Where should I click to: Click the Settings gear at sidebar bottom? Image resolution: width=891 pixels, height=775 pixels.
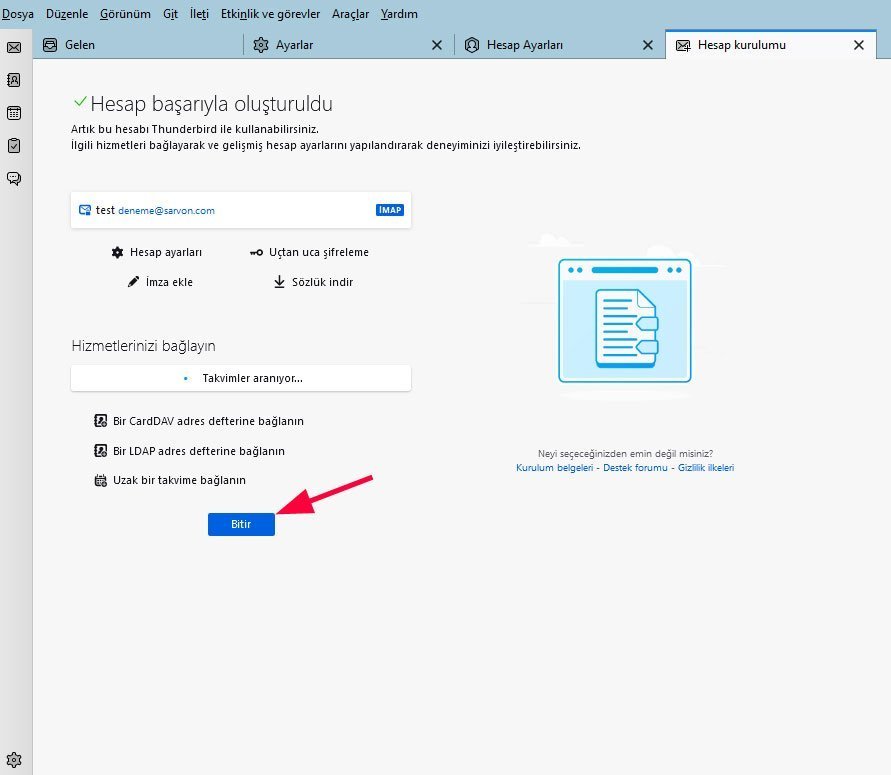(13, 759)
